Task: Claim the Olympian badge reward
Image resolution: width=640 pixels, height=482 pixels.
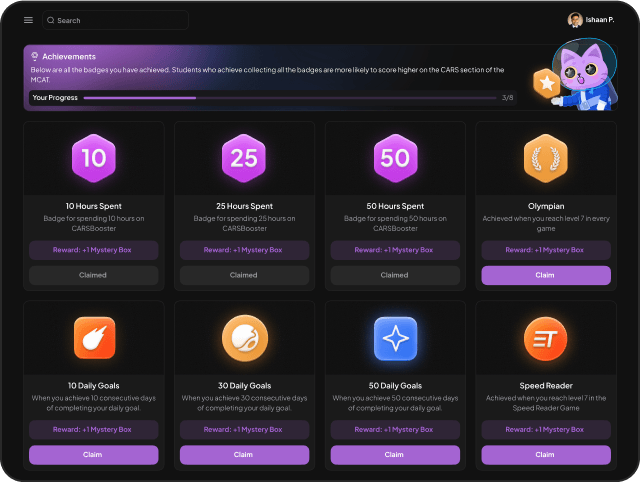Action: click(x=545, y=275)
